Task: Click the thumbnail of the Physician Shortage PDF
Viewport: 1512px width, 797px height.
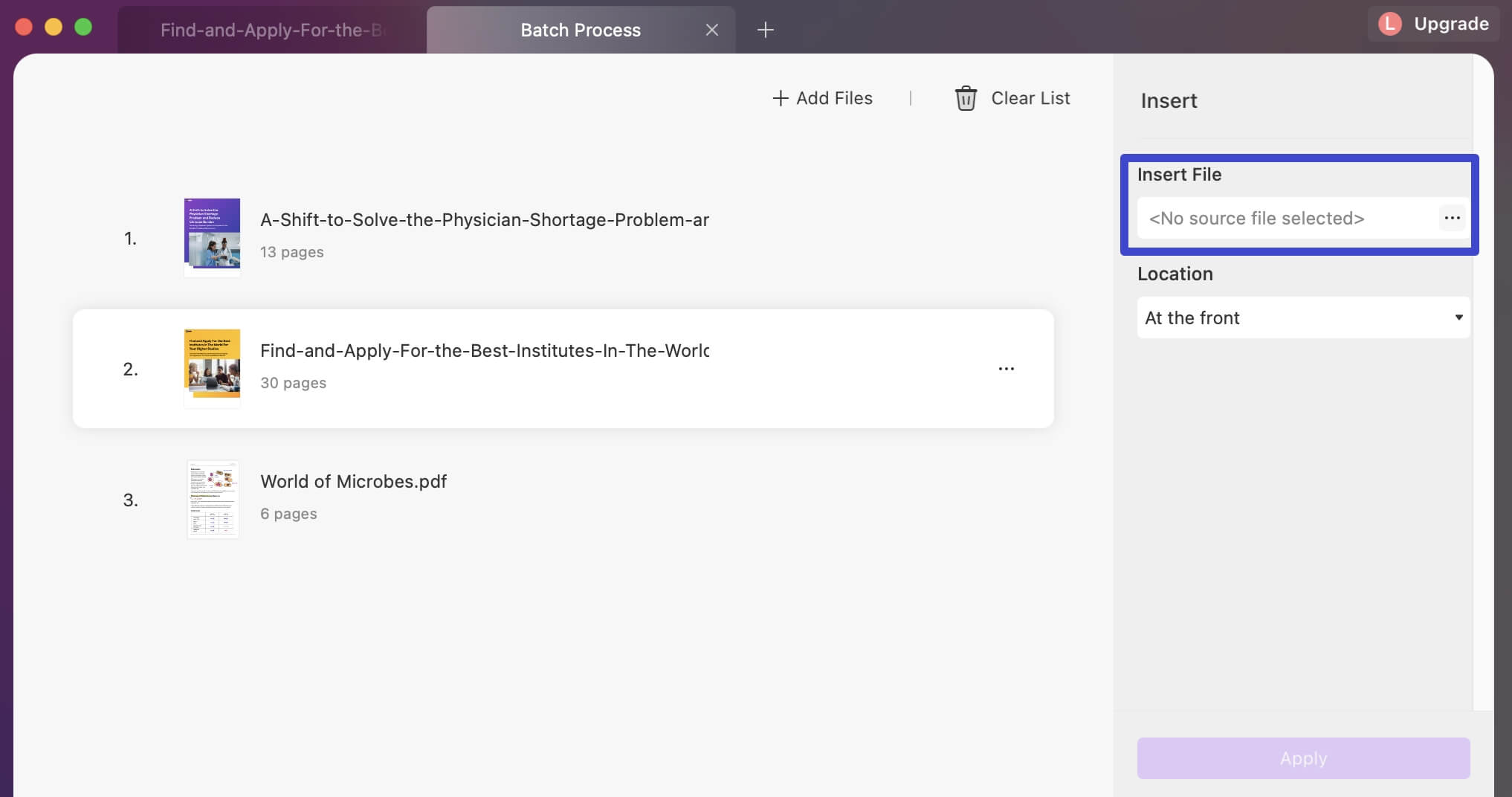Action: [212, 236]
